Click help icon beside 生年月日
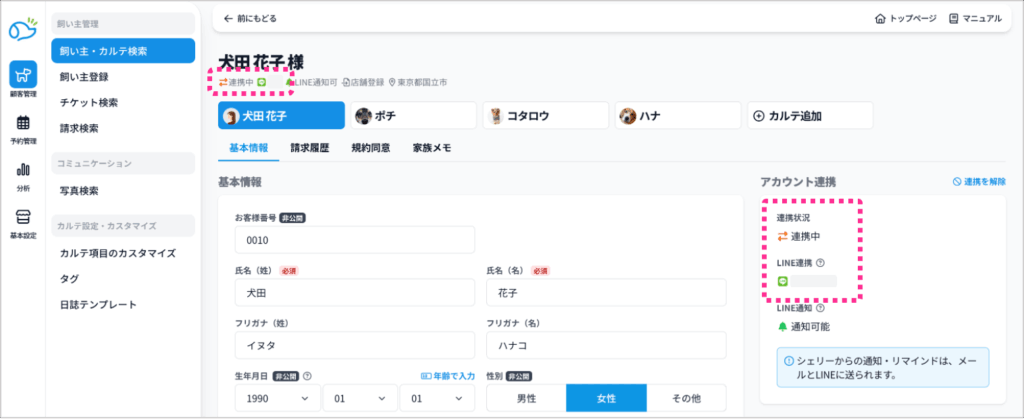Screen dimensions: 1024x419 click(308, 376)
